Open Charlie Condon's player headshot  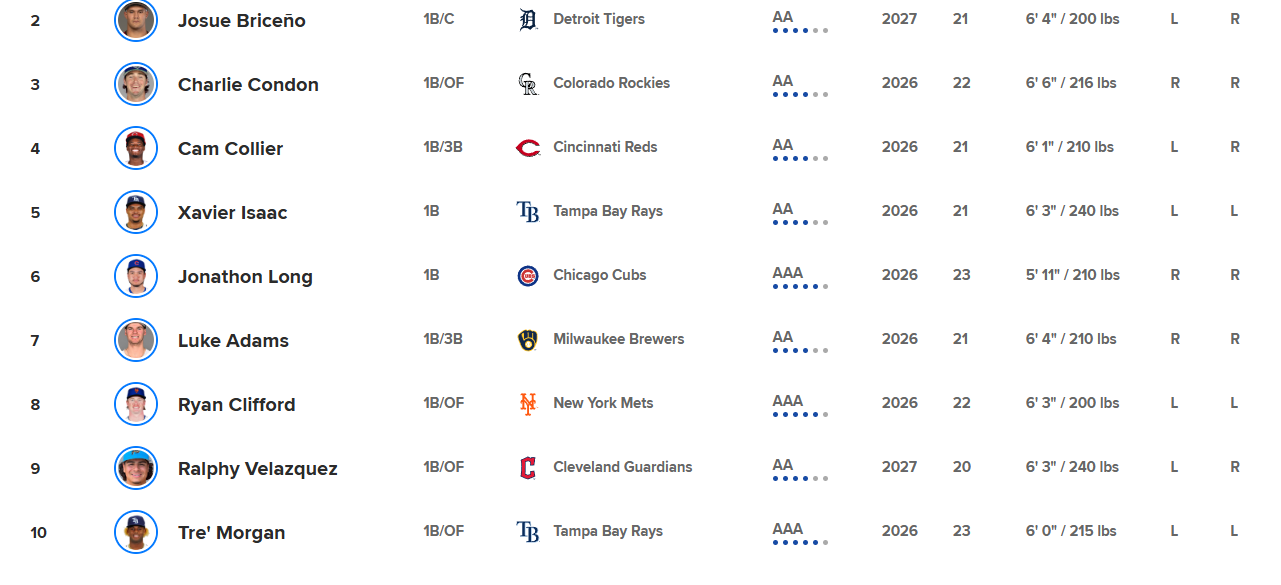136,84
